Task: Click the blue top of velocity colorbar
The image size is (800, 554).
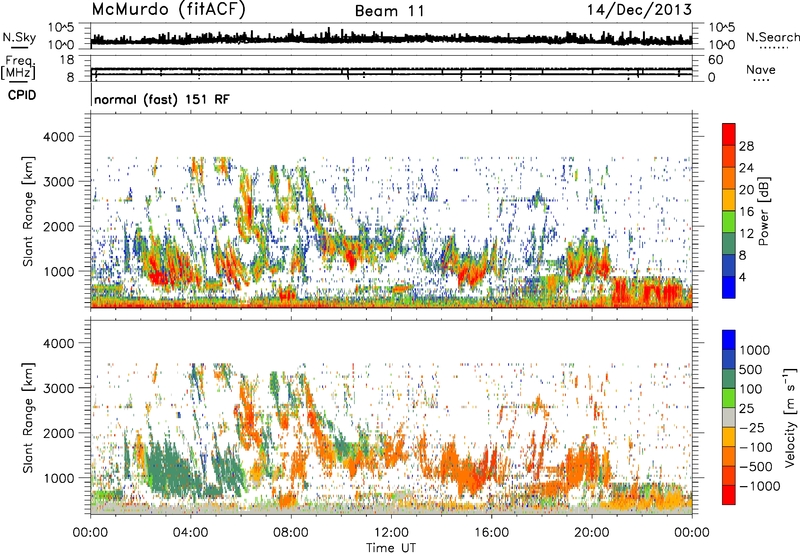Action: pyautogui.click(x=729, y=340)
